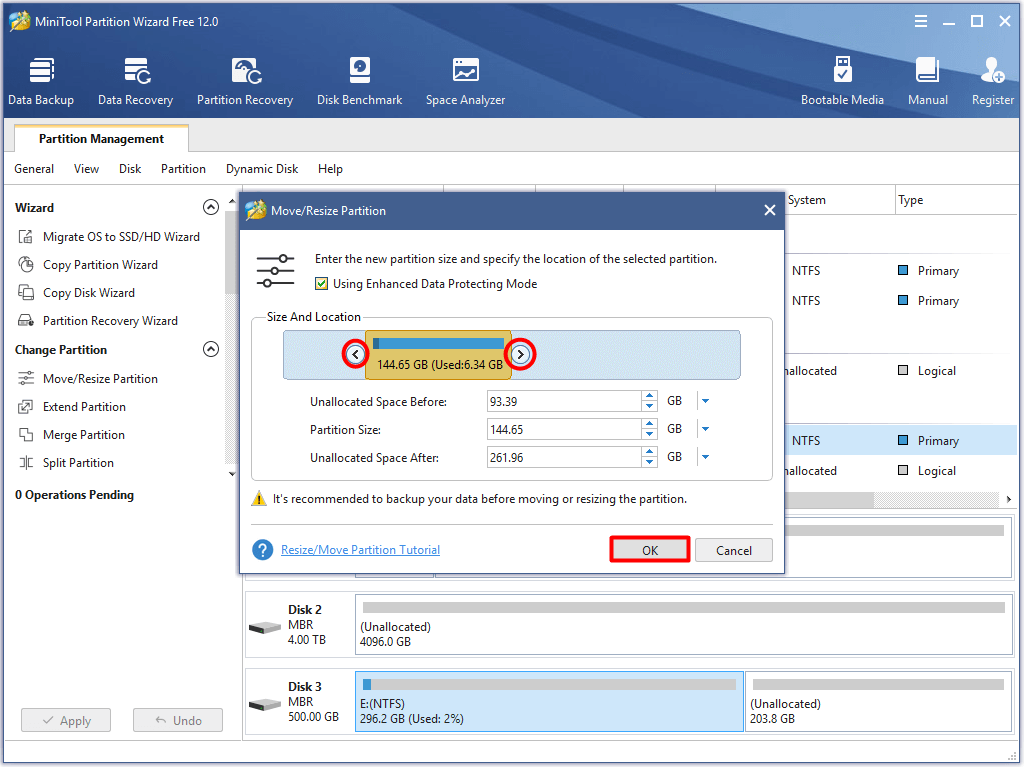The width and height of the screenshot is (1024, 767).
Task: Cancel the Move/Resize dialog
Action: tap(734, 550)
